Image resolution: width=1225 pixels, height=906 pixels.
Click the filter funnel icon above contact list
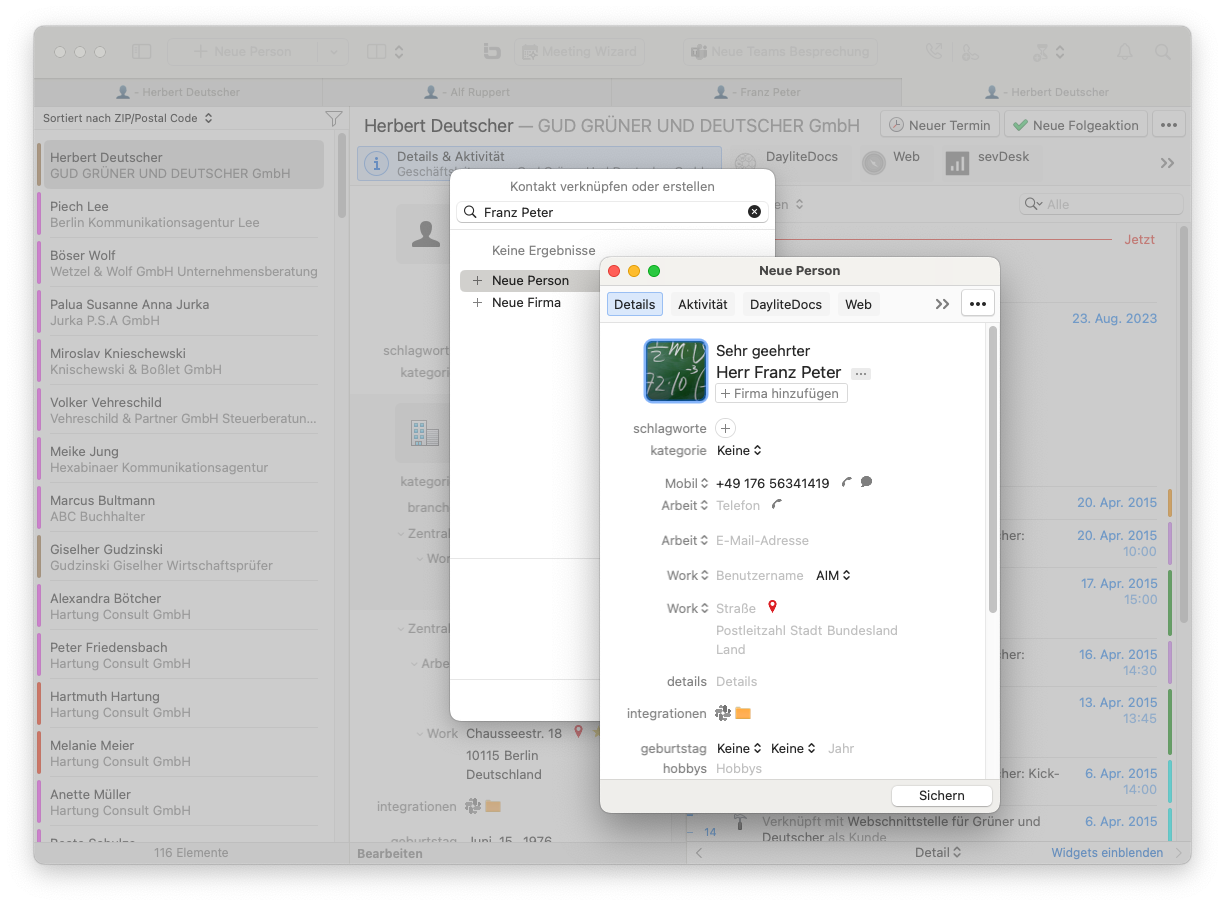[x=334, y=118]
